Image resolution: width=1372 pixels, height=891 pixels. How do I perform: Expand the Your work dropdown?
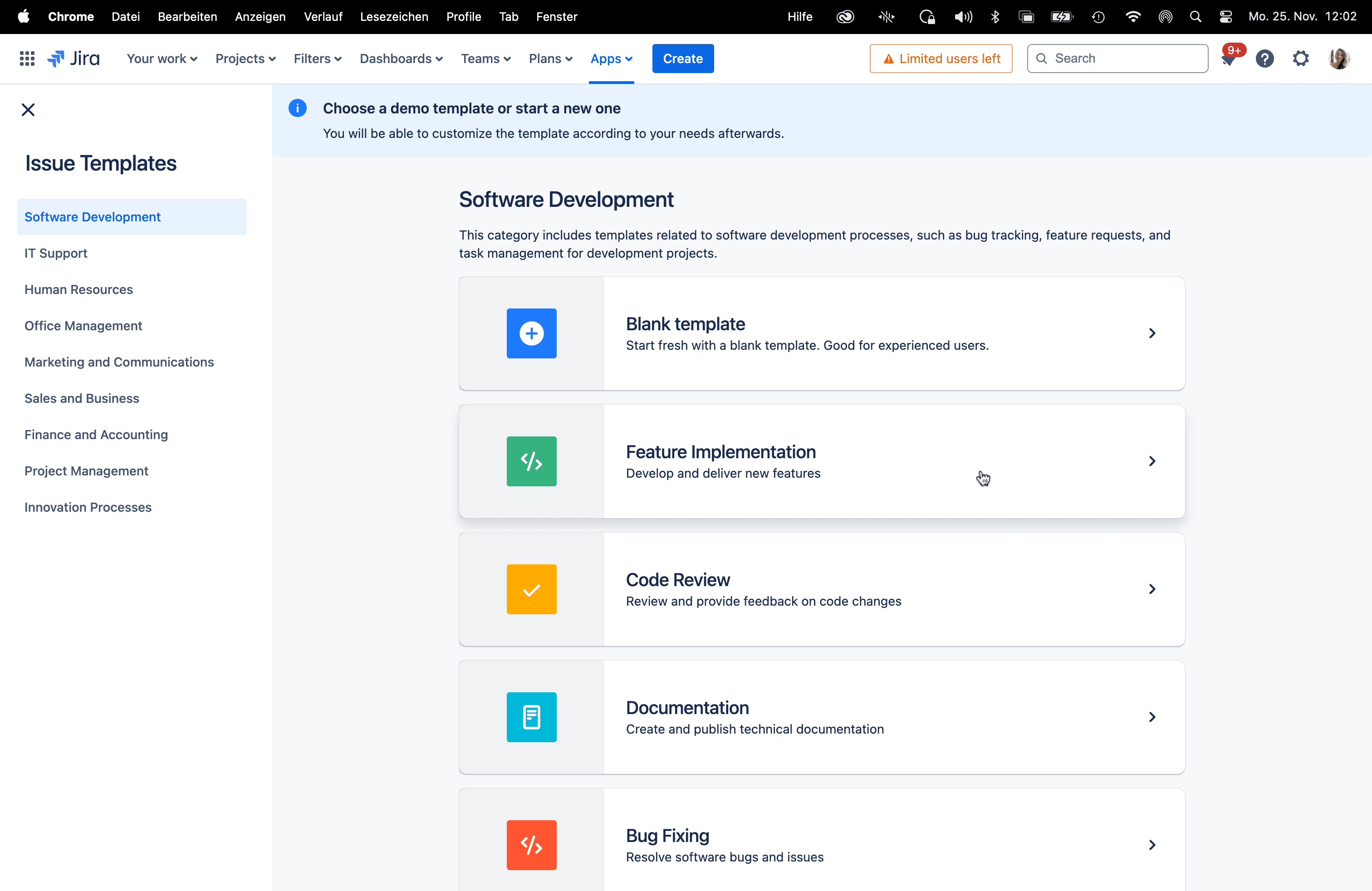162,58
